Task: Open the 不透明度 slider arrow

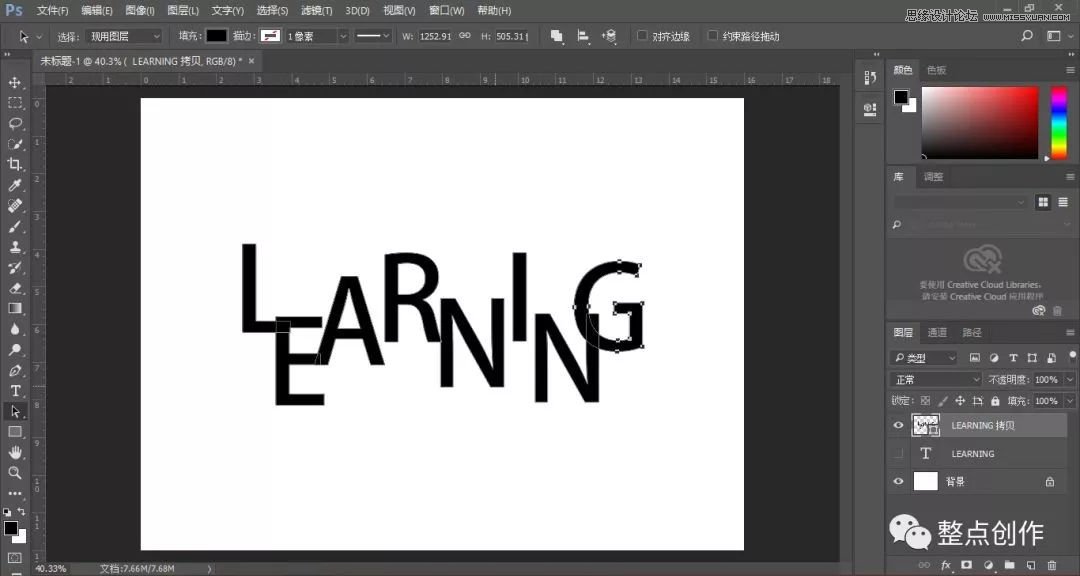Action: [x=1070, y=380]
